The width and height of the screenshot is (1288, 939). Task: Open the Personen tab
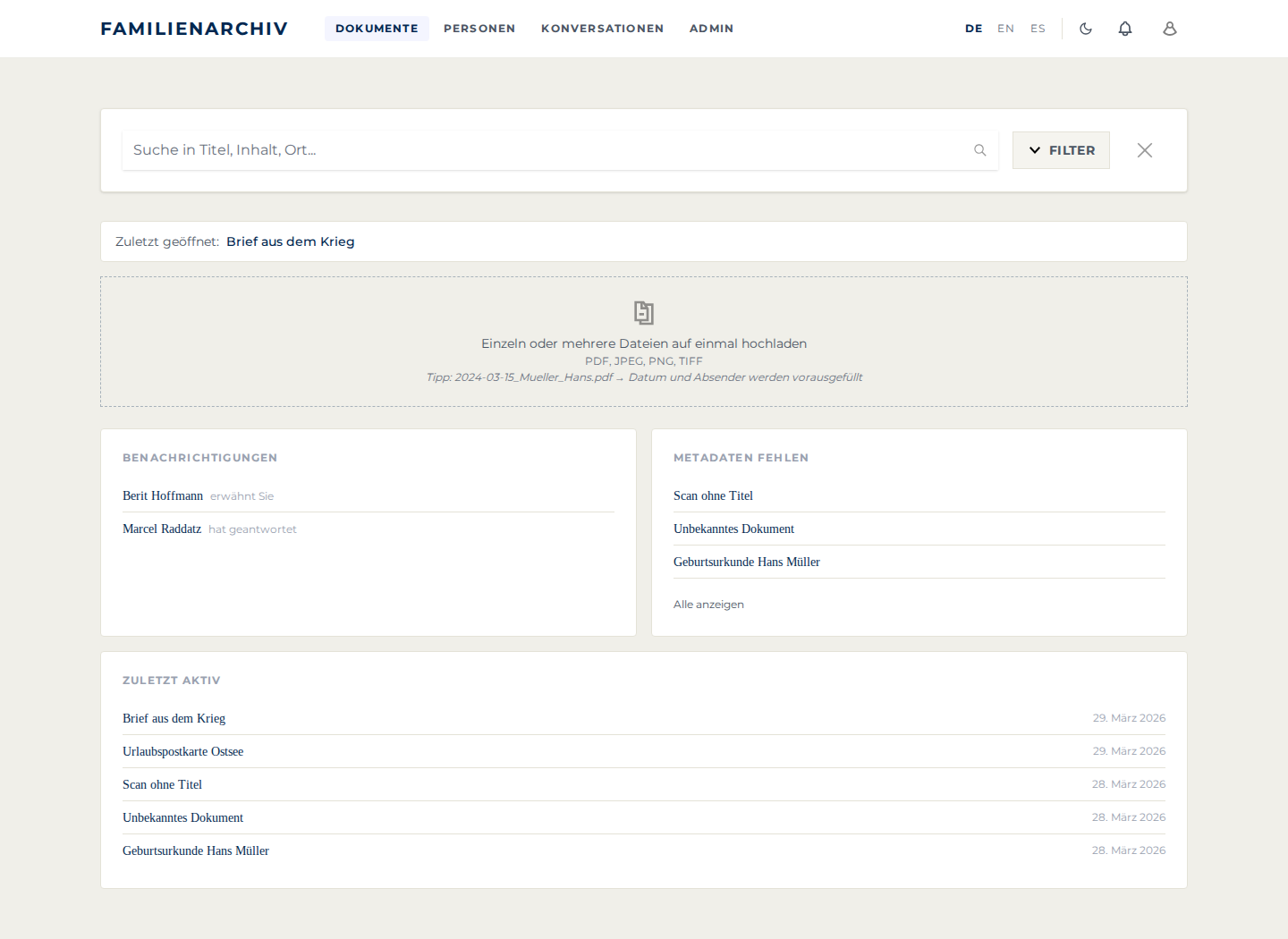click(x=479, y=29)
